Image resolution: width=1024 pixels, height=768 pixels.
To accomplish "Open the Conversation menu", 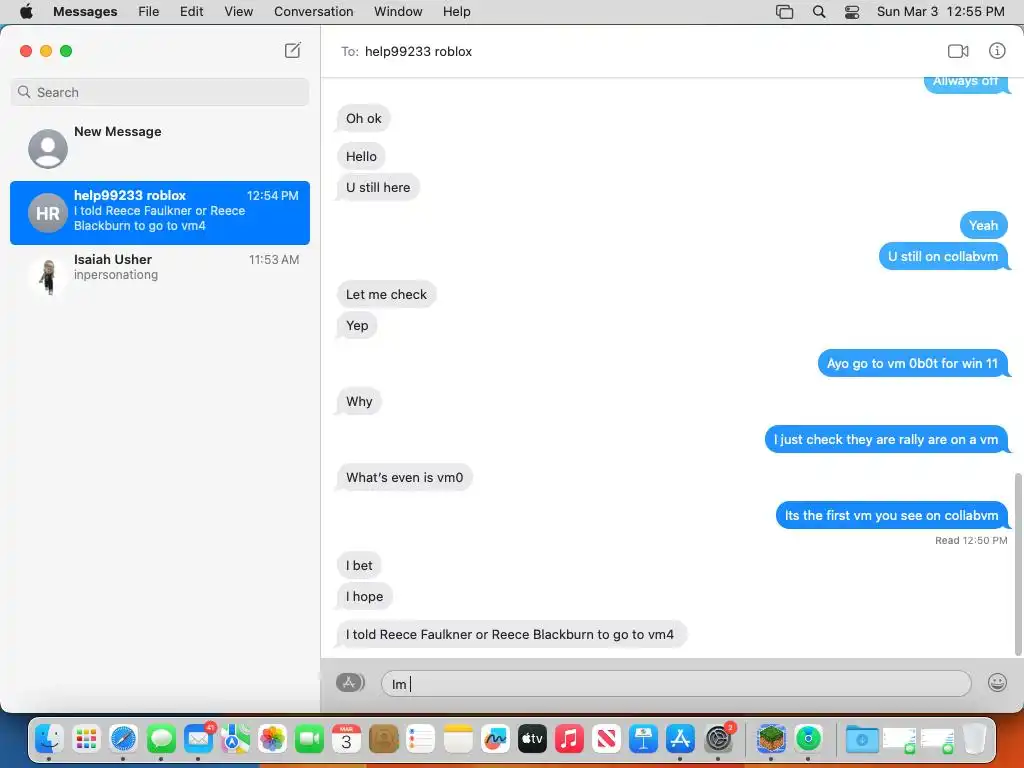I will click(313, 11).
